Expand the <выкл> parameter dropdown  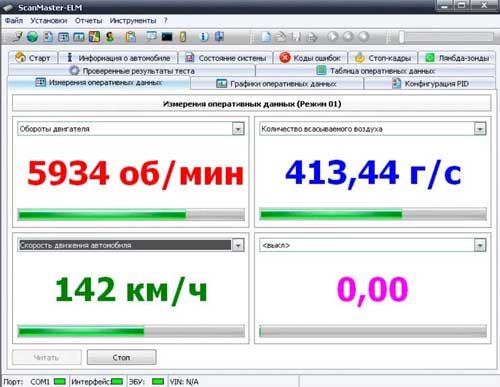pyautogui.click(x=480, y=245)
